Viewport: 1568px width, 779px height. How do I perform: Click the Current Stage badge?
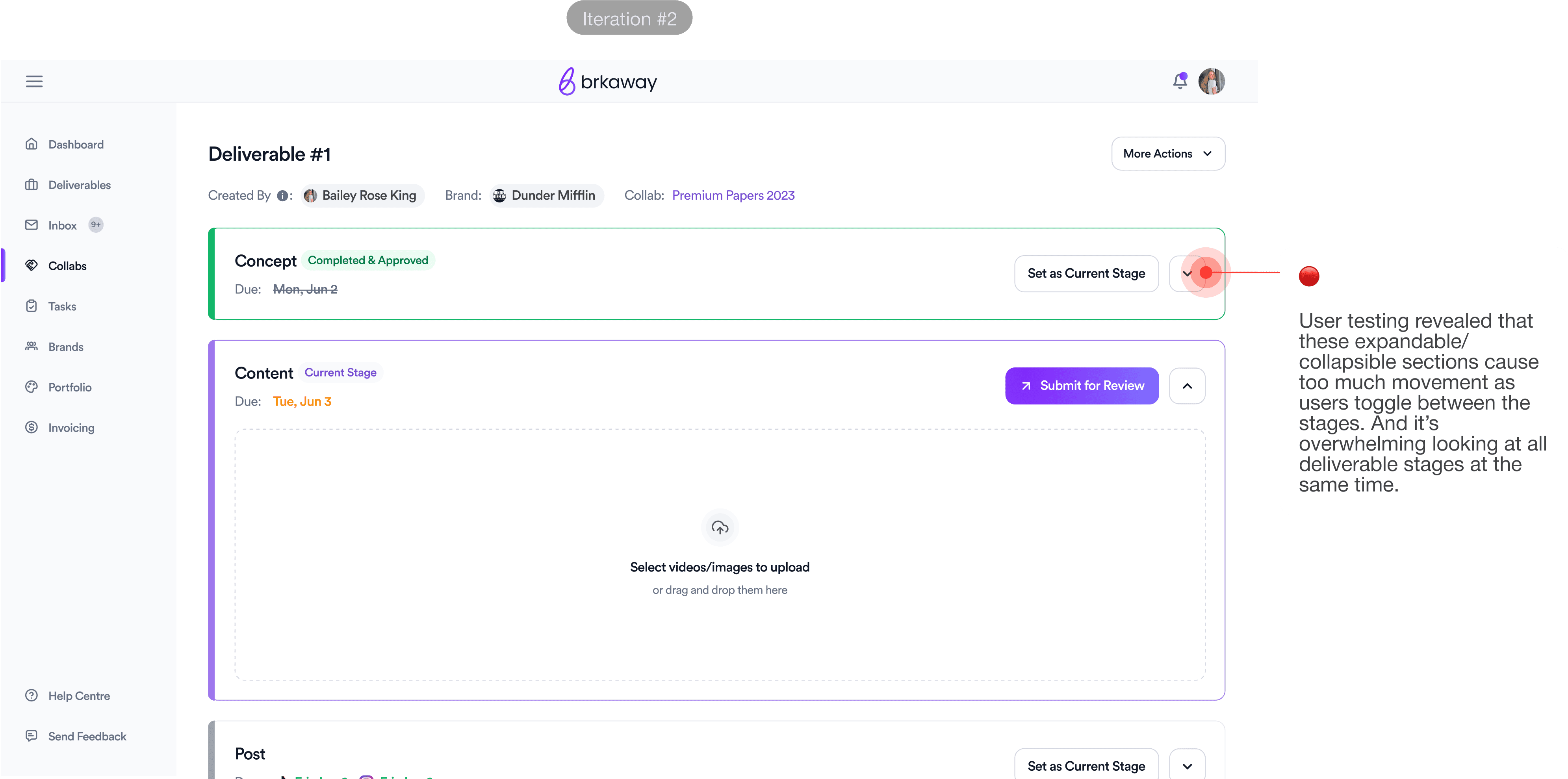[x=340, y=373]
